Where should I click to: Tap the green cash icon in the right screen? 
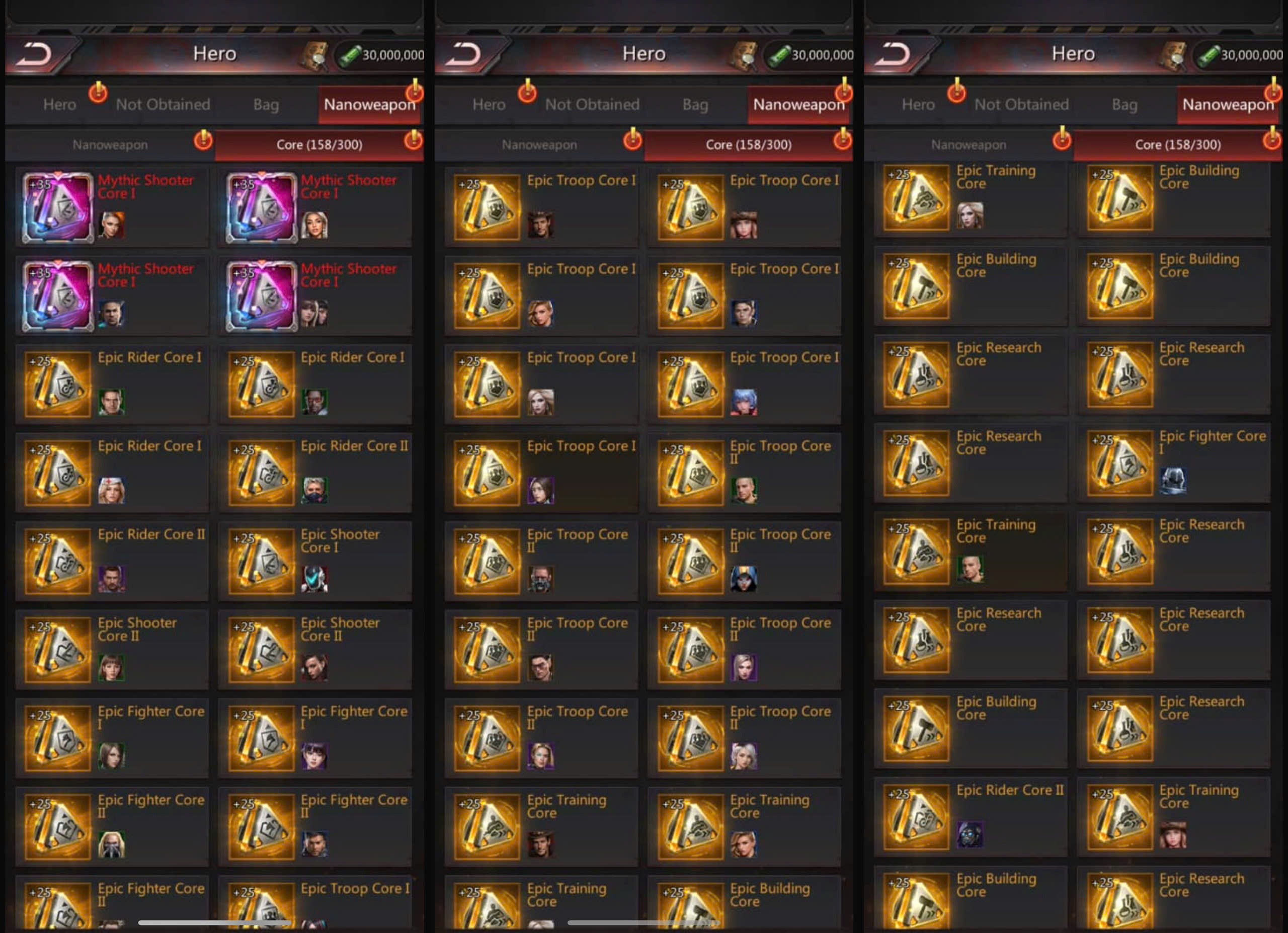[1209, 54]
